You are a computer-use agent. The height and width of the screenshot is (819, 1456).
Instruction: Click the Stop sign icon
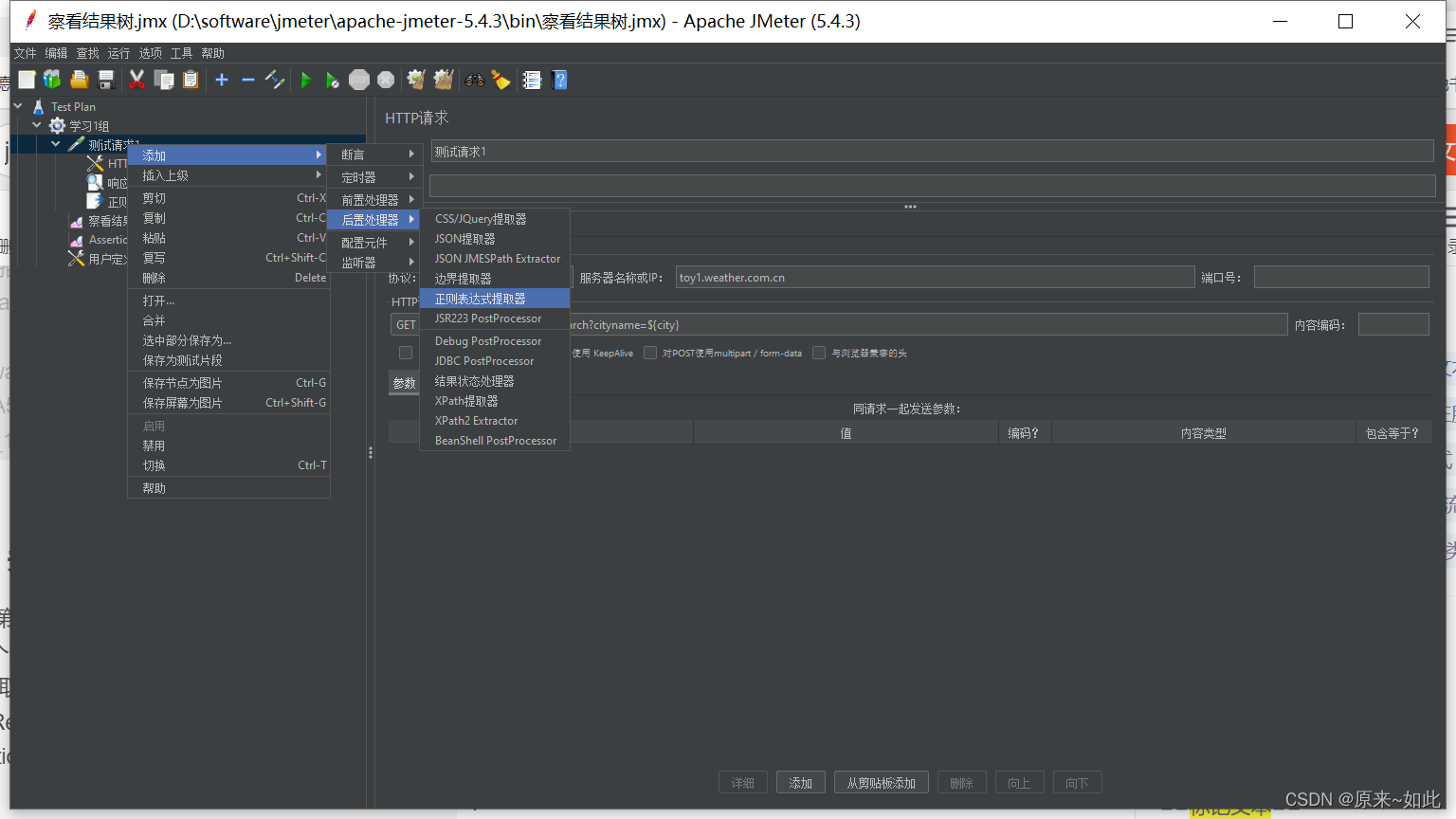click(x=359, y=81)
